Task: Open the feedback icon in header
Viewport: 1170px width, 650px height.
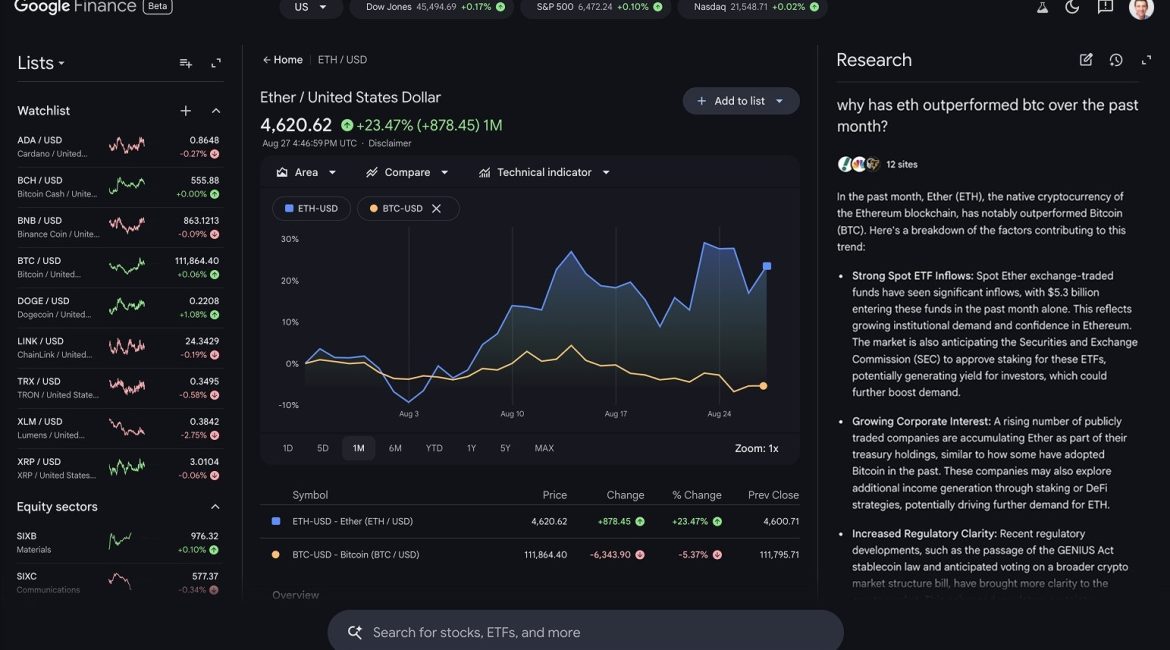Action: [x=1105, y=7]
